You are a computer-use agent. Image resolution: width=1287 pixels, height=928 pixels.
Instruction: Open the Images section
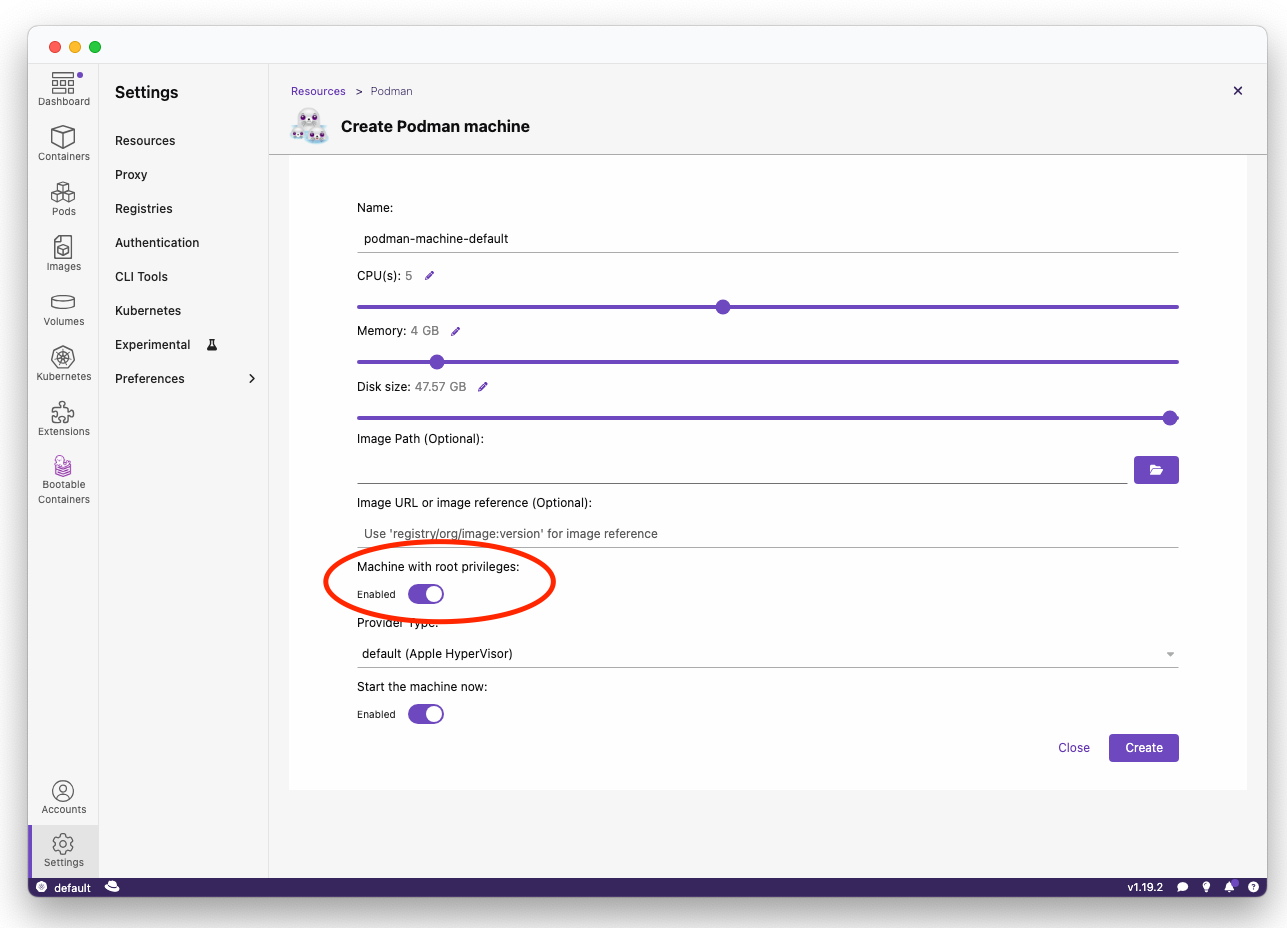click(x=64, y=254)
